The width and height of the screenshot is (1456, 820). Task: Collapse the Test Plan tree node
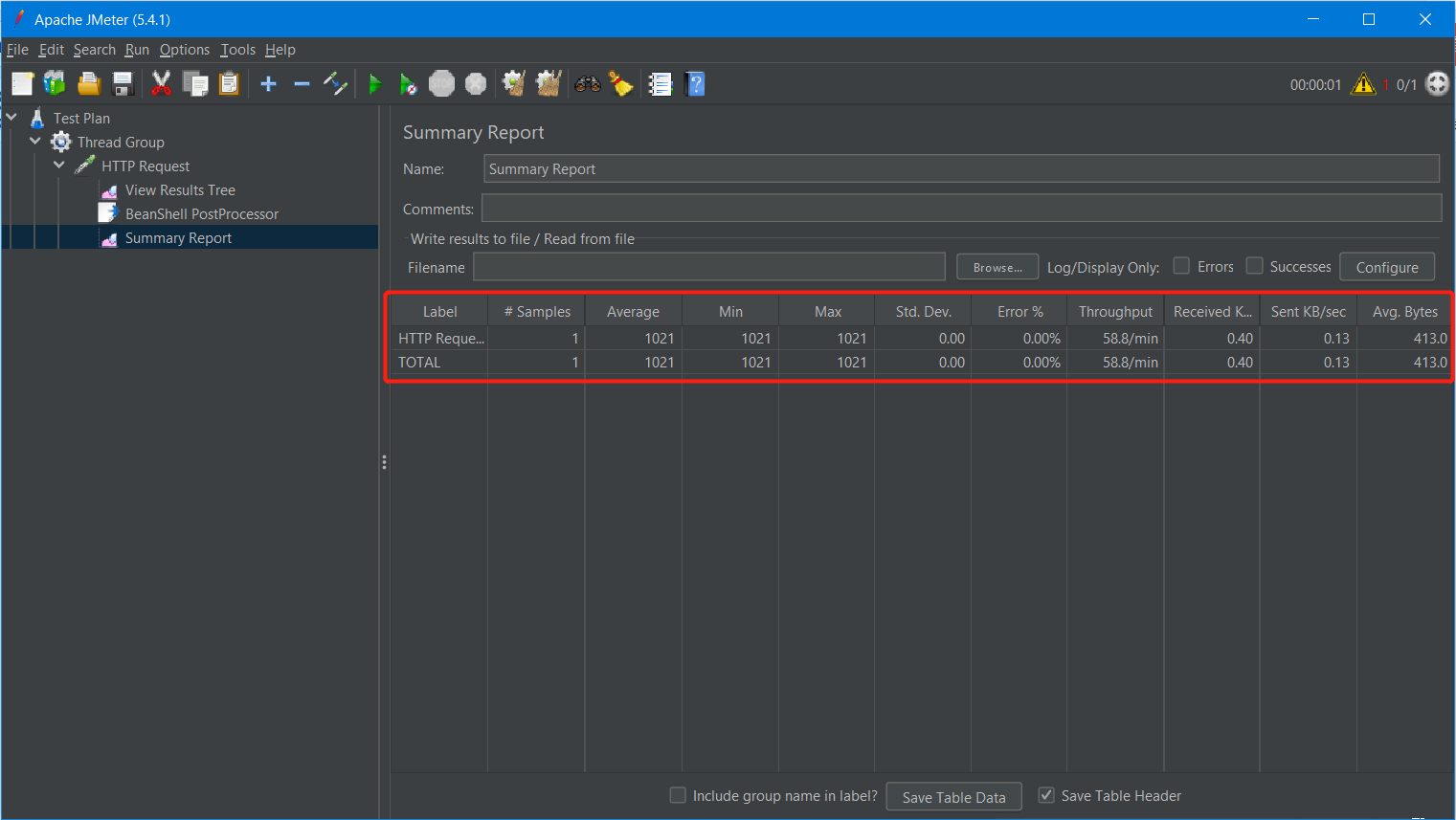tap(11, 118)
